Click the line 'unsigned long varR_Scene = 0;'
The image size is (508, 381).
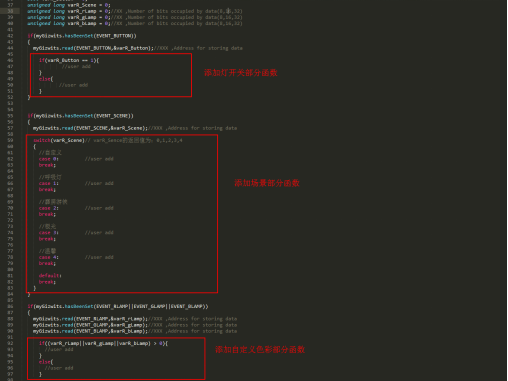(69, 5)
